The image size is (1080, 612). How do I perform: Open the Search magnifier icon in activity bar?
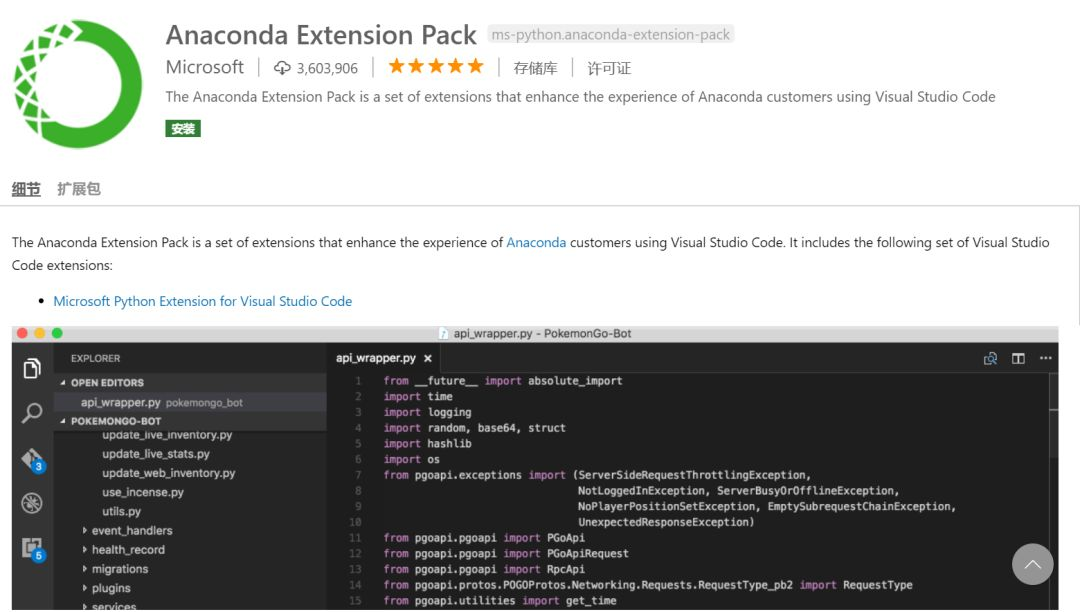point(32,413)
